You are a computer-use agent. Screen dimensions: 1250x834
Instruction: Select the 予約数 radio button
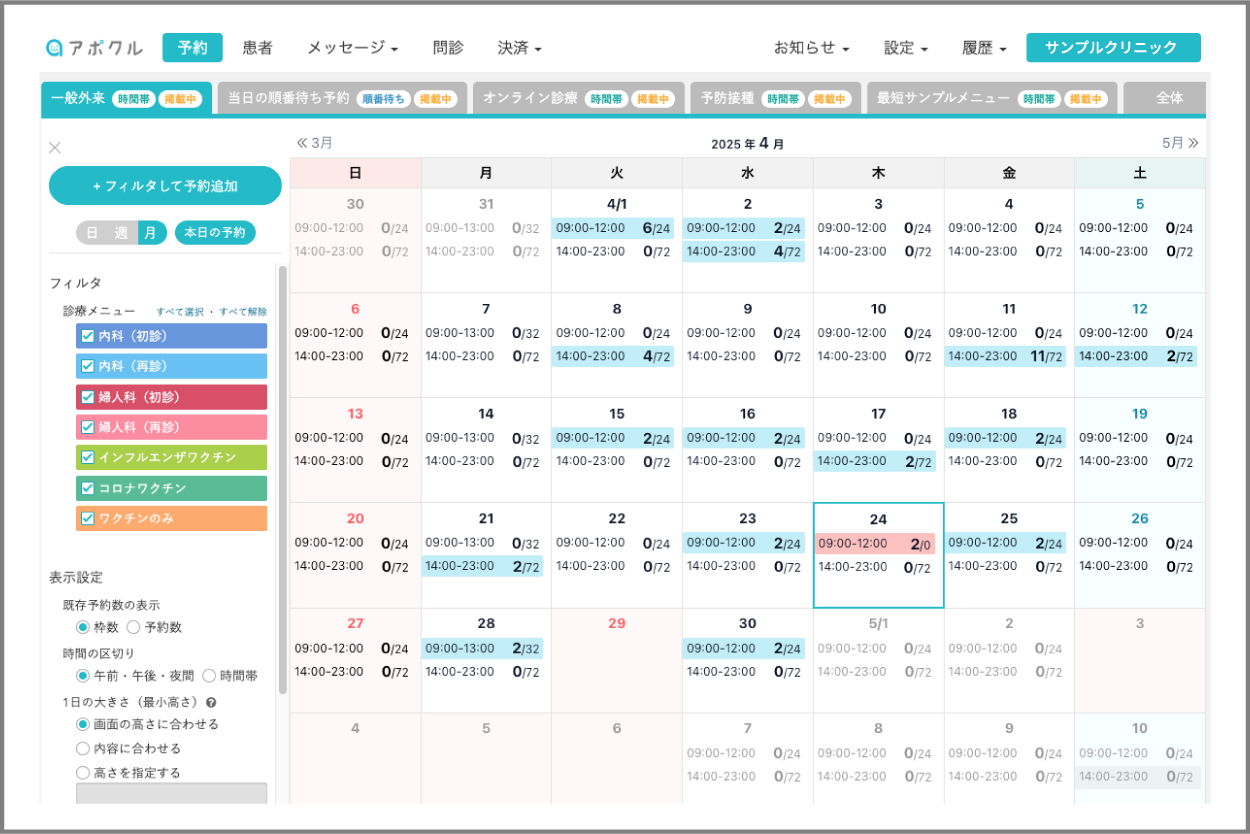pyautogui.click(x=133, y=627)
